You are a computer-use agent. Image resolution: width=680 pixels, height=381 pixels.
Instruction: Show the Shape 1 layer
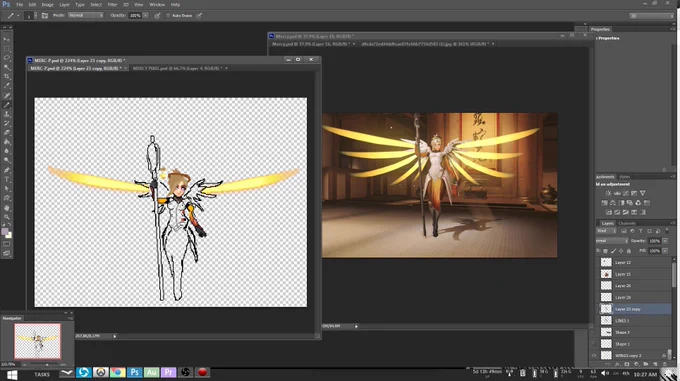pyautogui.click(x=594, y=344)
